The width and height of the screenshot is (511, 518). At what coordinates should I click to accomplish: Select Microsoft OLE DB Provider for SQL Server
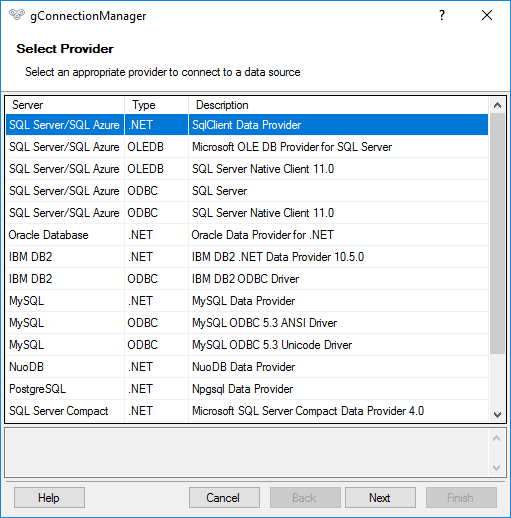point(247,147)
